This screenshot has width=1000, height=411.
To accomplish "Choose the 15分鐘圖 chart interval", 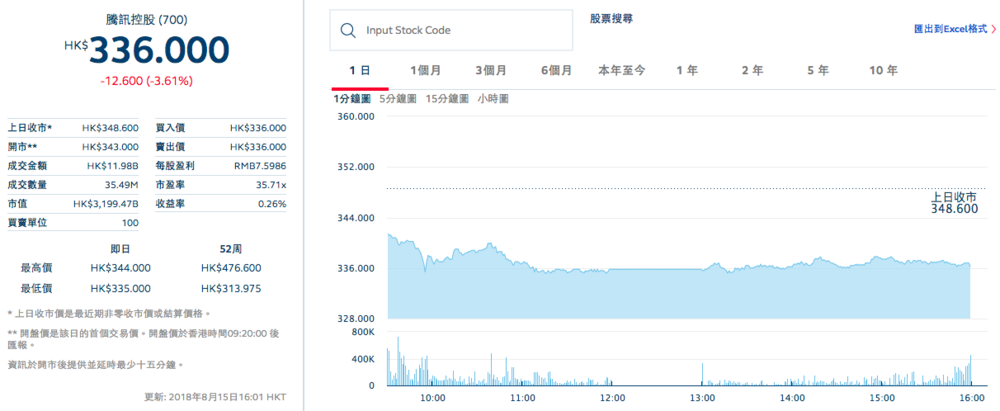I will coord(447,99).
